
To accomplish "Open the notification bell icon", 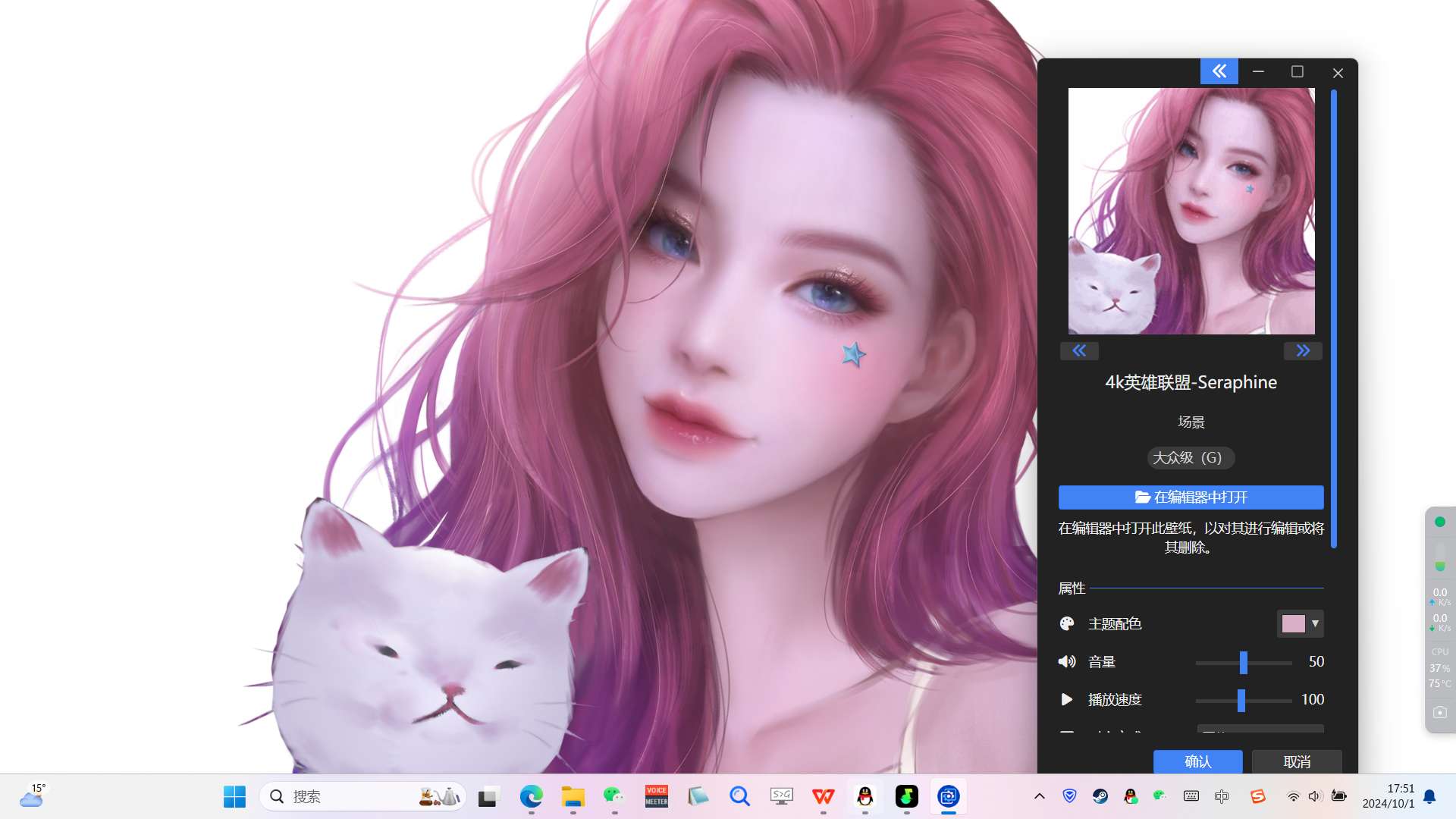I will tap(1429, 796).
